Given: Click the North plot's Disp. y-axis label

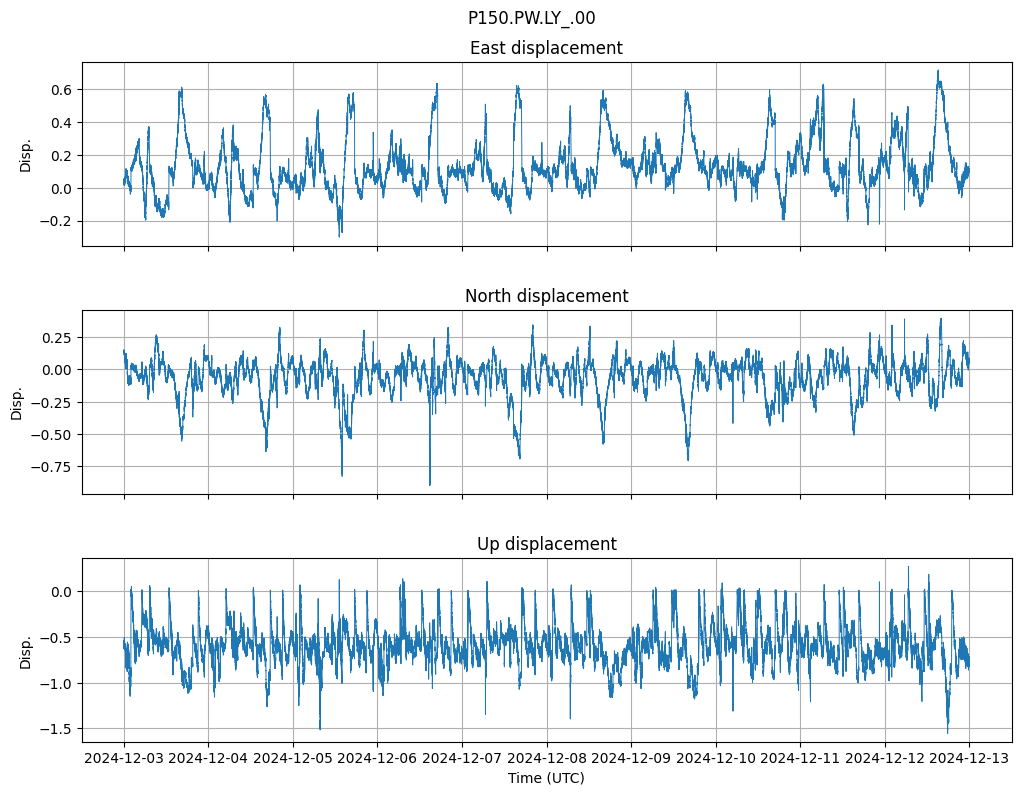Looking at the screenshot, I should (x=17, y=402).
